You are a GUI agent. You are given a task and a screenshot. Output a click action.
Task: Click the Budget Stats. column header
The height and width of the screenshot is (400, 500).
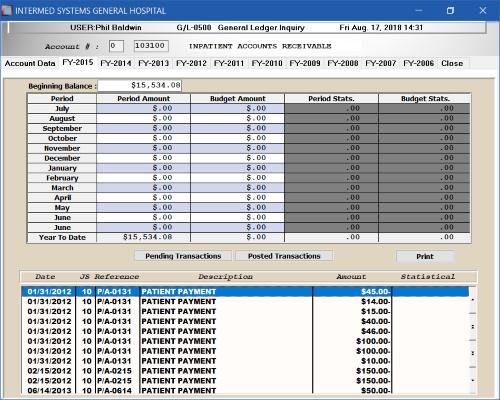[x=425, y=99]
